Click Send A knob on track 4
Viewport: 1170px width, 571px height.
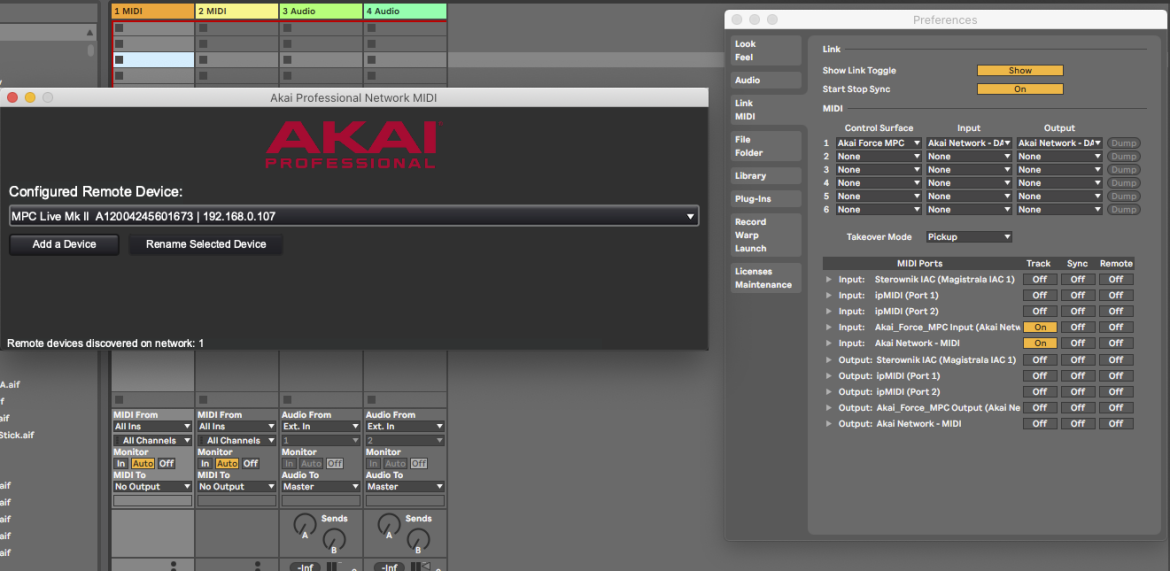point(389,524)
